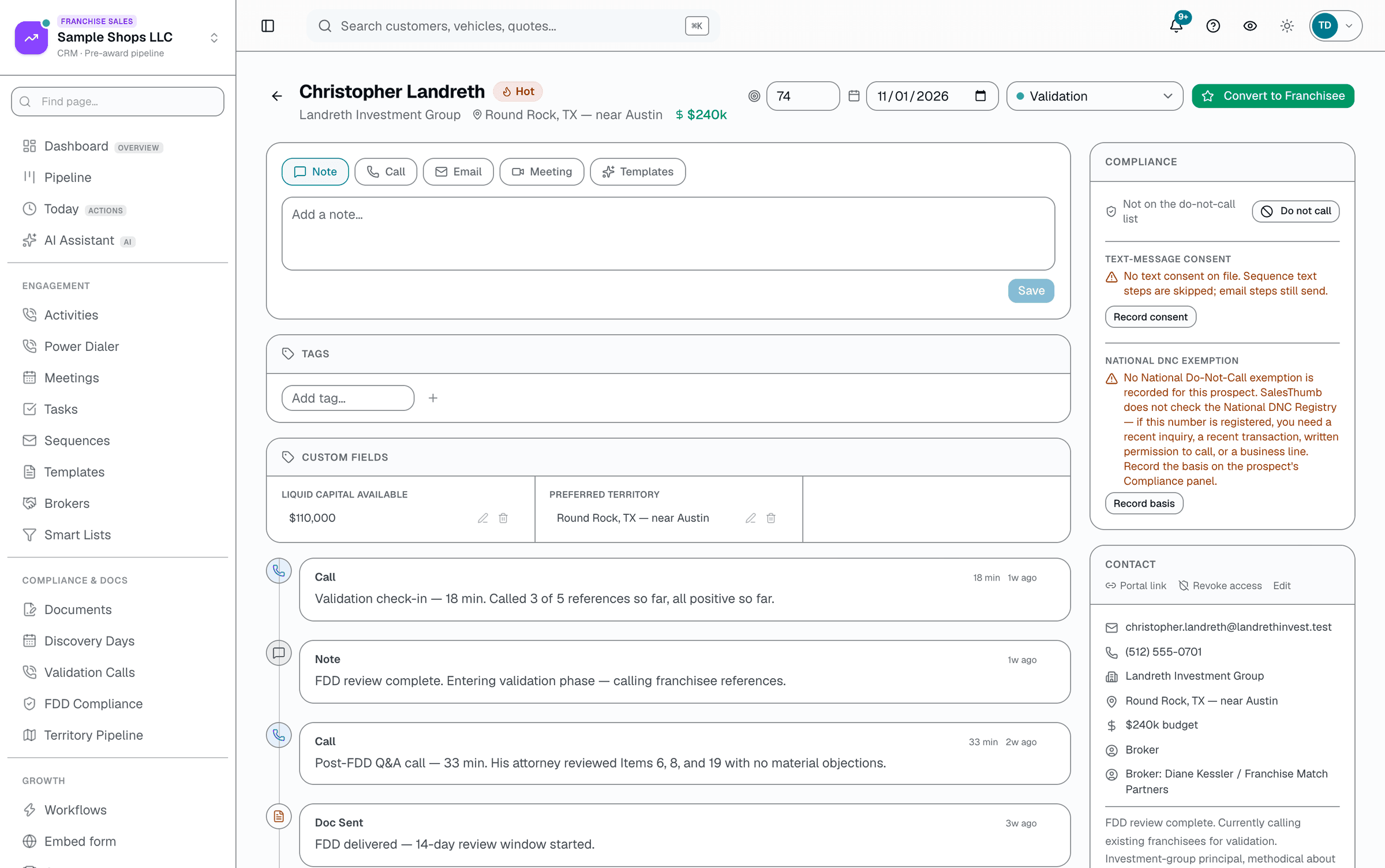
Task: Open the date picker calendar icon
Action: 980,96
